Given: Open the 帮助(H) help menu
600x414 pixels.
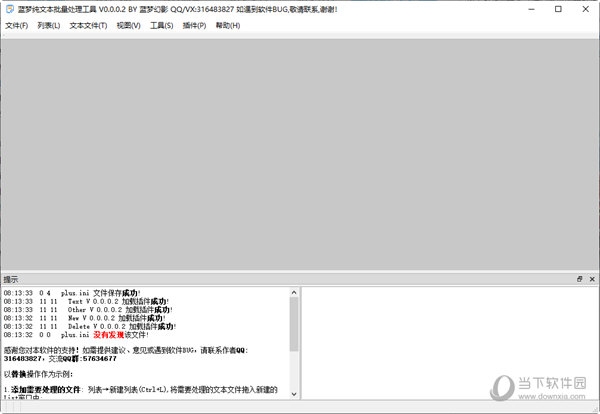Looking at the screenshot, I should click(x=229, y=25).
